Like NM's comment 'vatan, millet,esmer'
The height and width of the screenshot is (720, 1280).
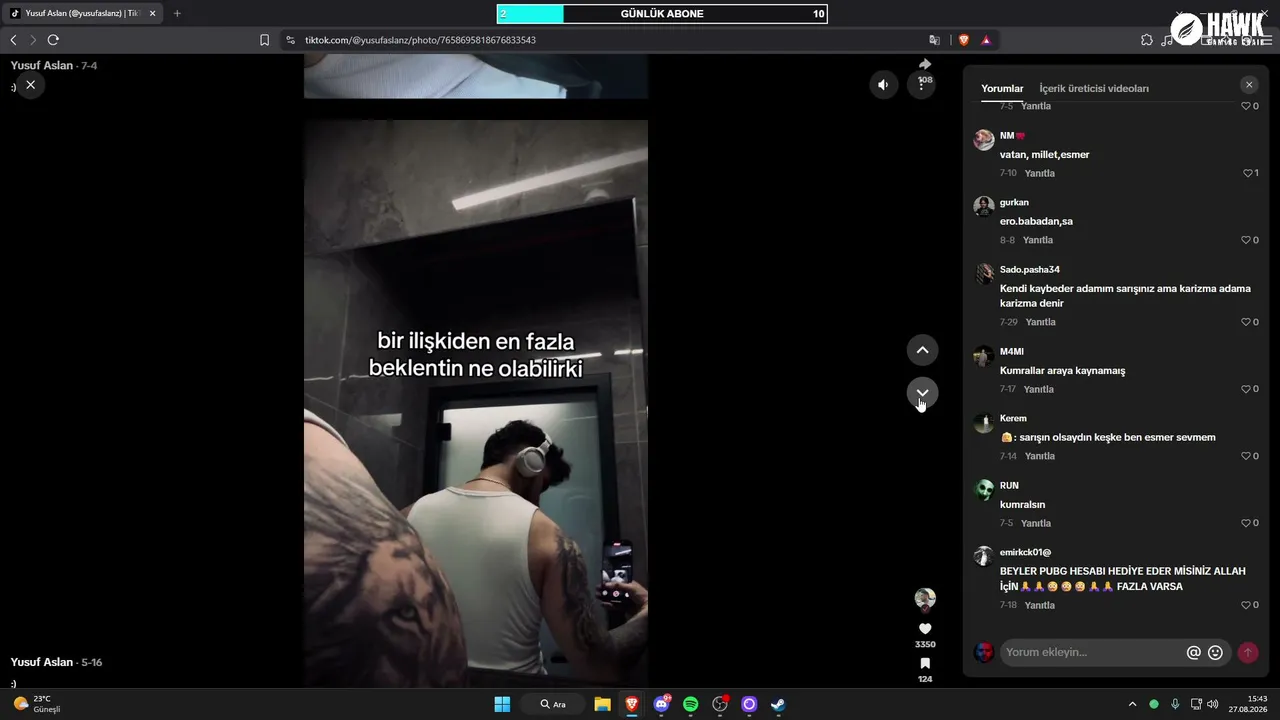tap(1250, 173)
